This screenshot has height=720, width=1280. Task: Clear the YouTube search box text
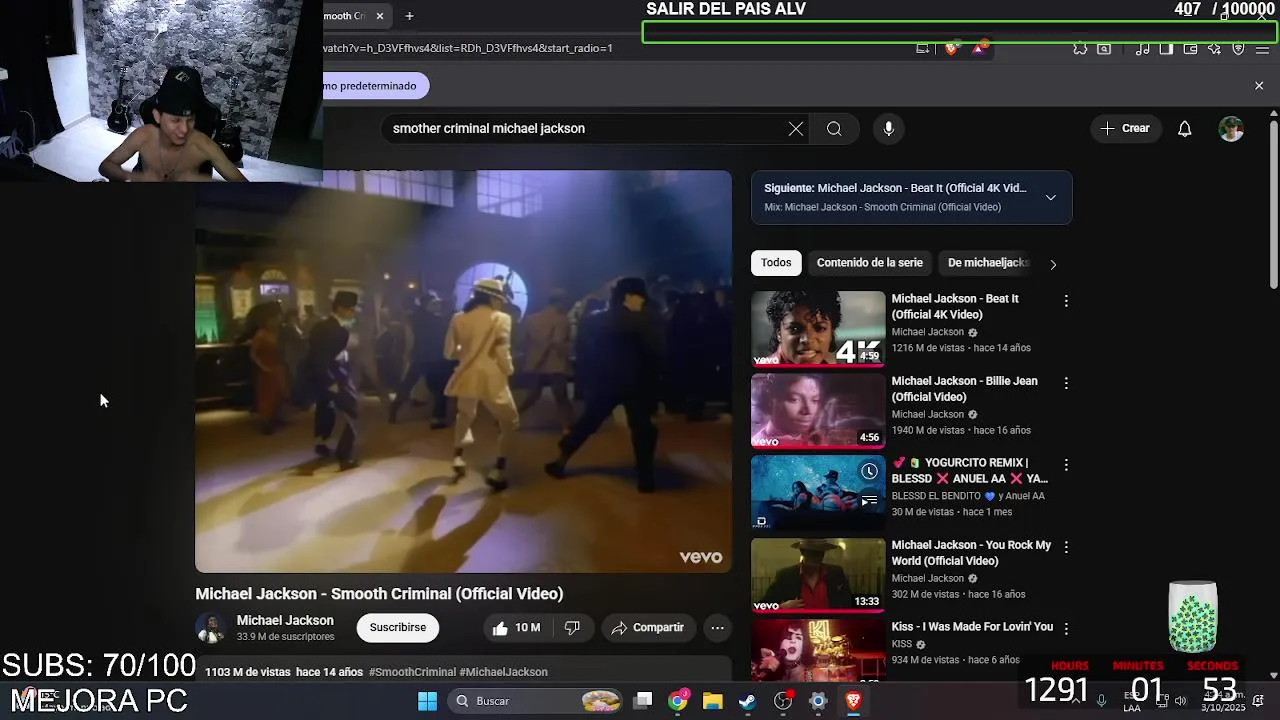pos(796,128)
